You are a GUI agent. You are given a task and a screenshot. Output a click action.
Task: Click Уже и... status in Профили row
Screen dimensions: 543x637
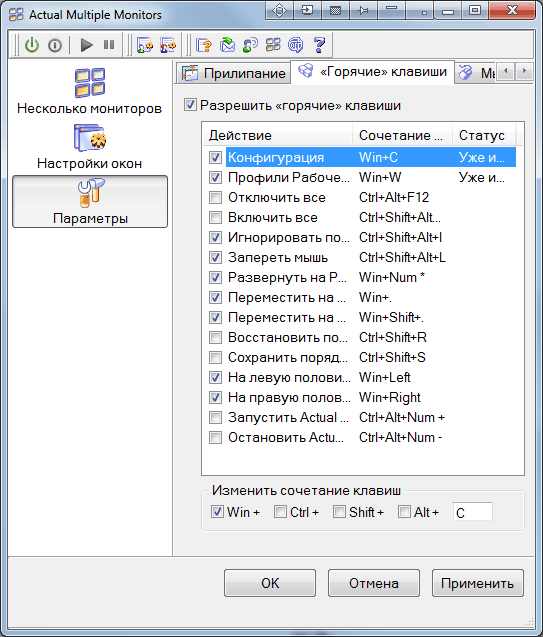coord(482,177)
